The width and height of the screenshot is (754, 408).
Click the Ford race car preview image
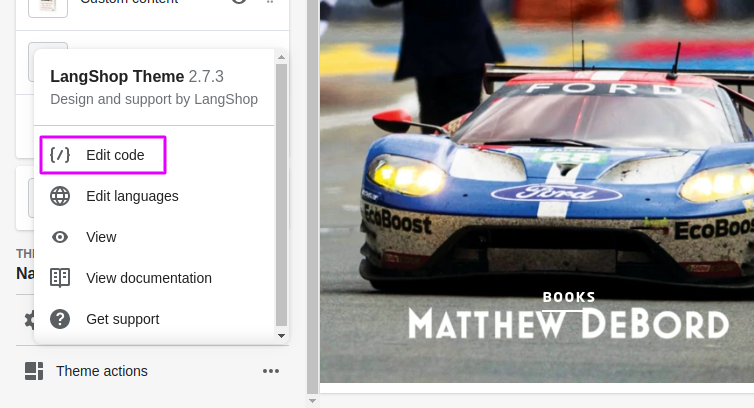coord(537,191)
